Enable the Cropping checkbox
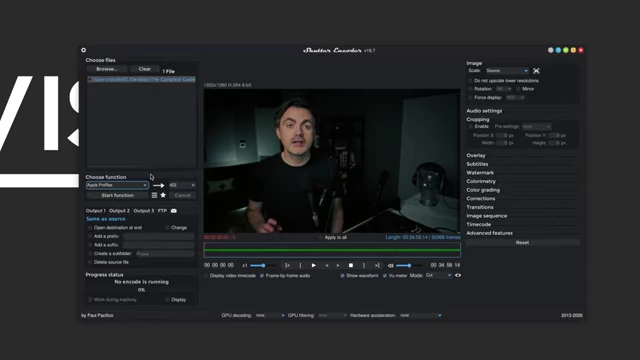Viewport: 640px width, 360px height. coord(471,127)
